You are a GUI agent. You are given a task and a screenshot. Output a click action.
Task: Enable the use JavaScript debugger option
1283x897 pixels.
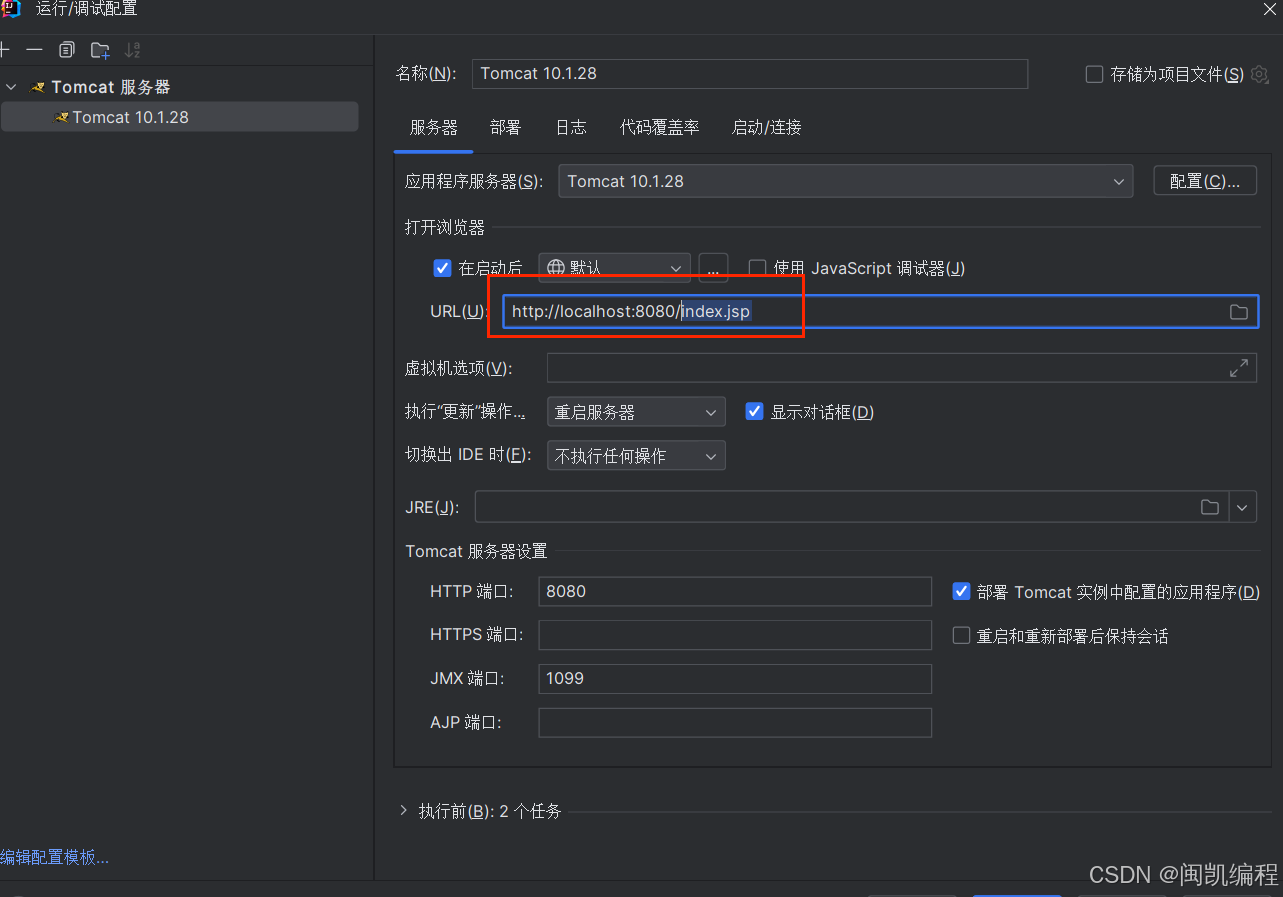pyautogui.click(x=757, y=268)
